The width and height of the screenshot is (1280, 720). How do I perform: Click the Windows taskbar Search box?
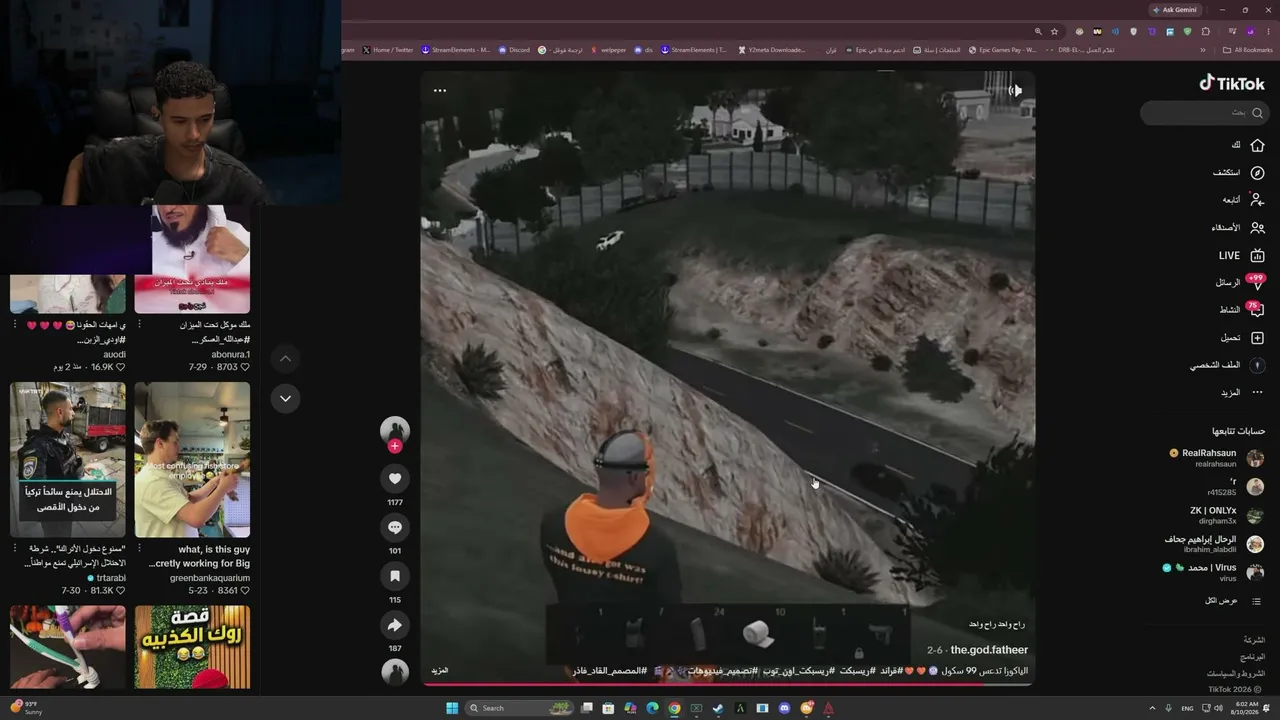[518, 708]
